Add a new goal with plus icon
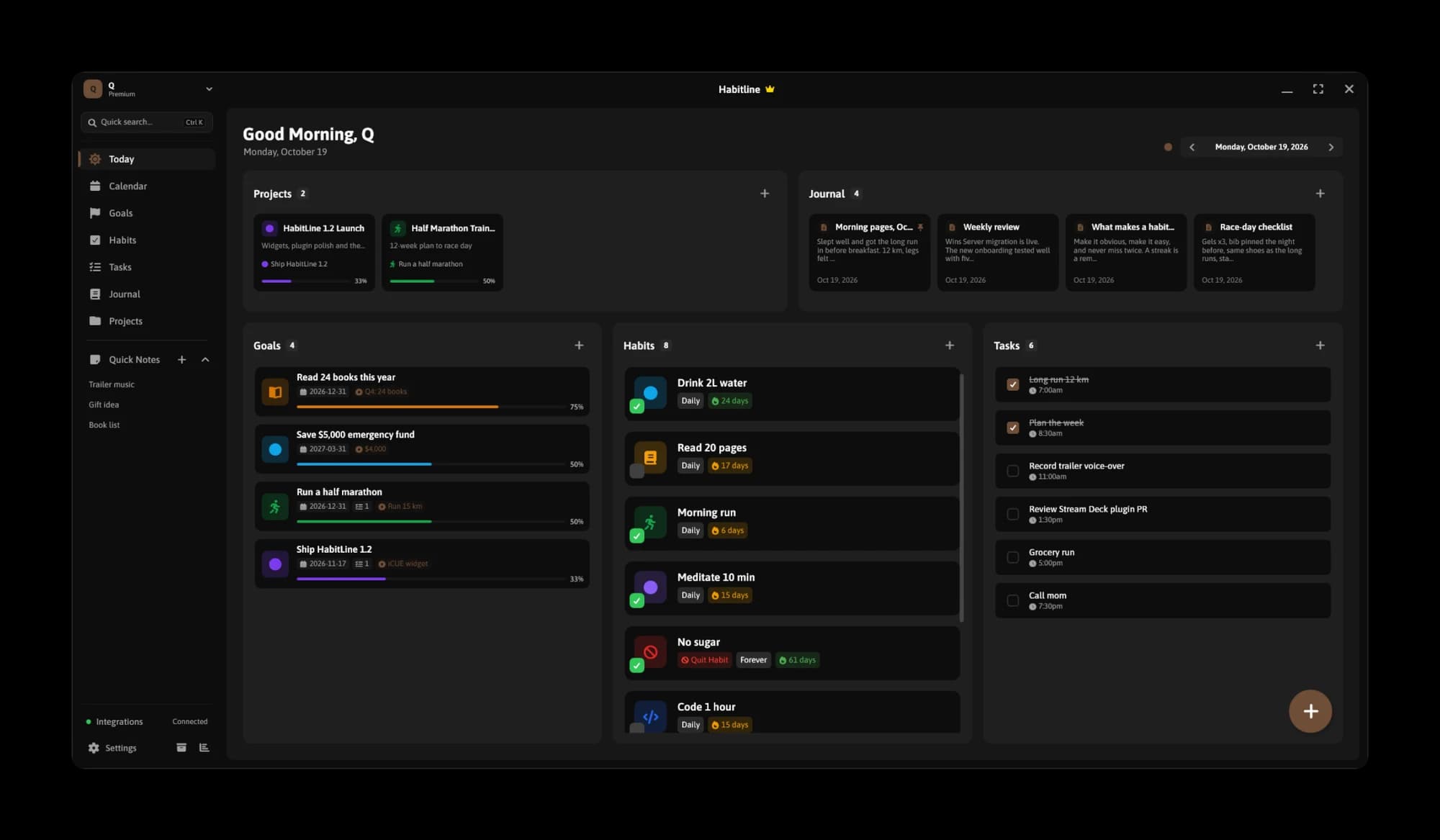This screenshot has height=840, width=1440. coord(579,345)
